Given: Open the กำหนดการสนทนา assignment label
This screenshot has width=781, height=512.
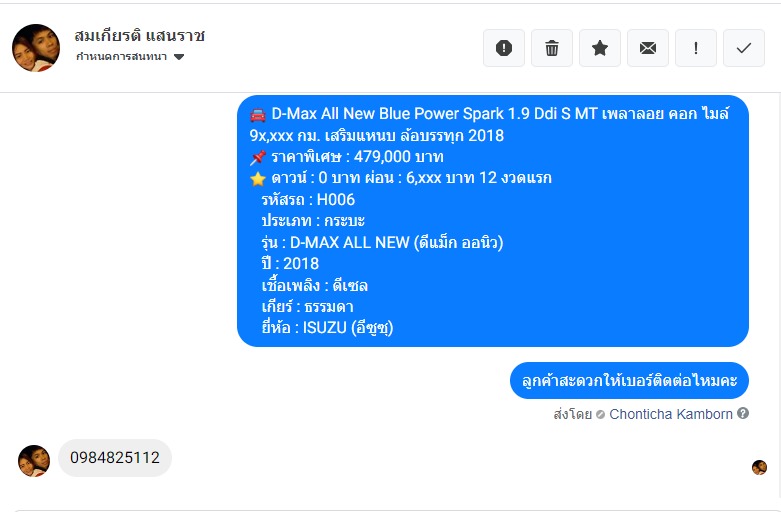Looking at the screenshot, I should [x=121, y=57].
